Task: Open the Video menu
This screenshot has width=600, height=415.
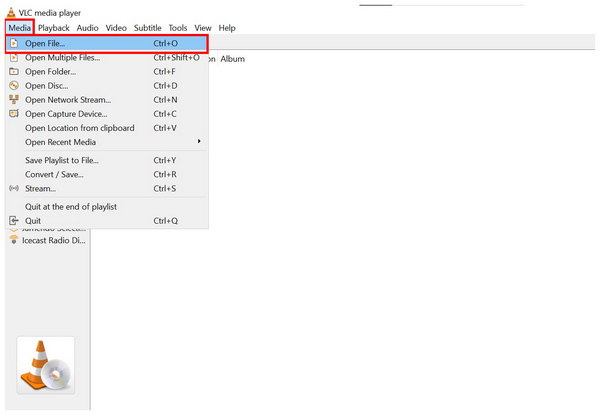Action: tap(116, 28)
